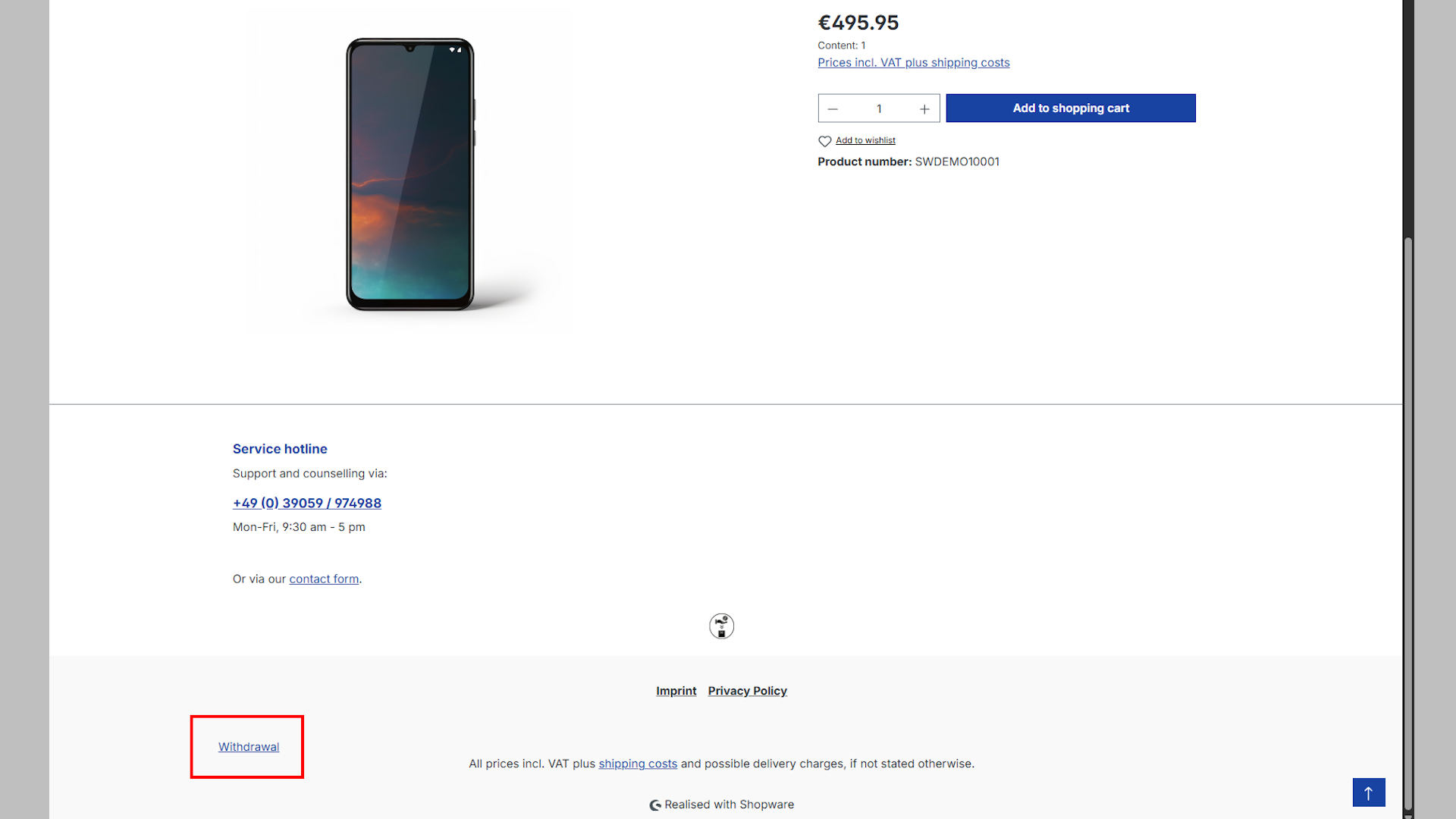Add the product to shopping cart
The image size is (1456, 819).
[x=1071, y=108]
